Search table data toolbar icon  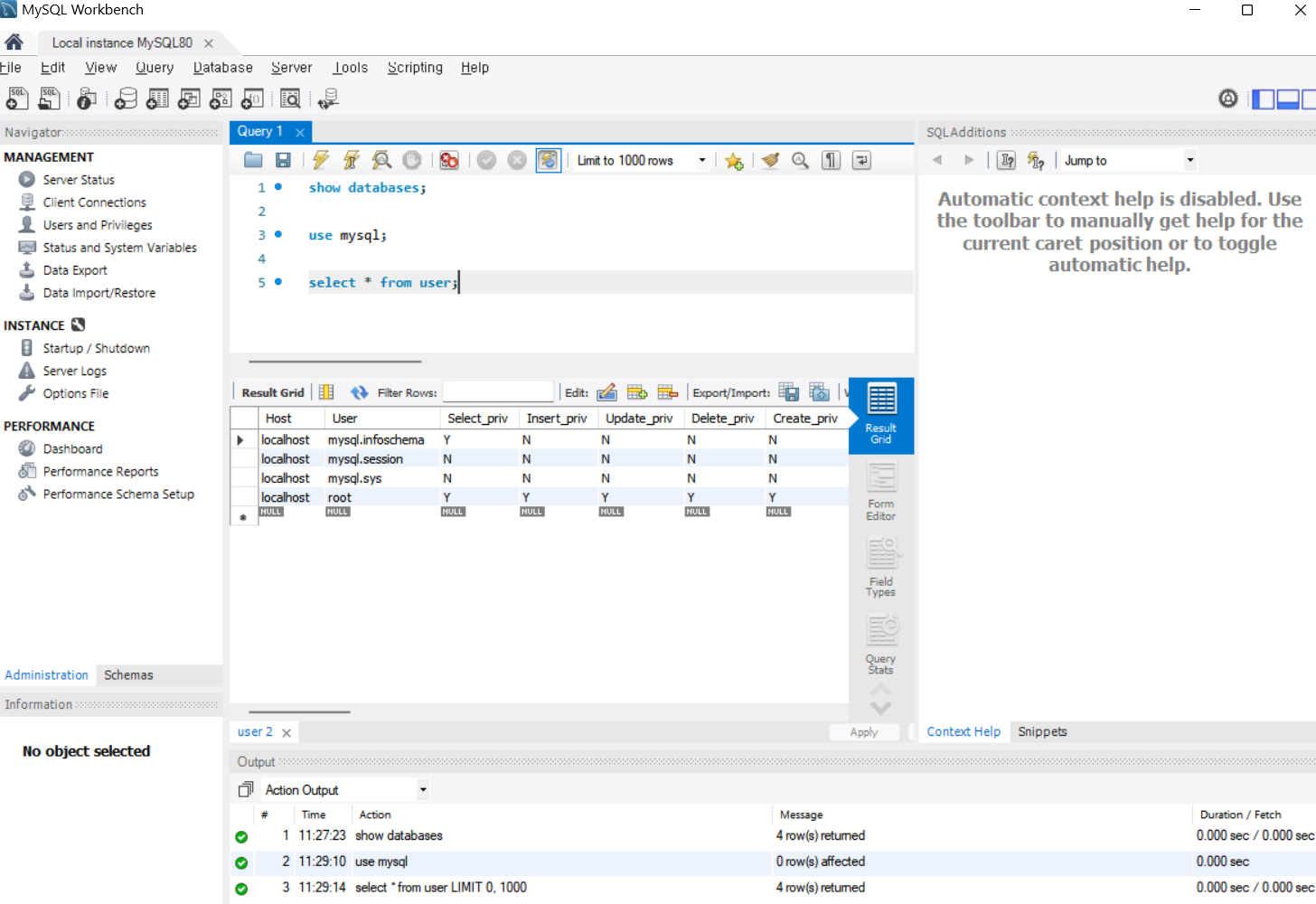point(290,99)
